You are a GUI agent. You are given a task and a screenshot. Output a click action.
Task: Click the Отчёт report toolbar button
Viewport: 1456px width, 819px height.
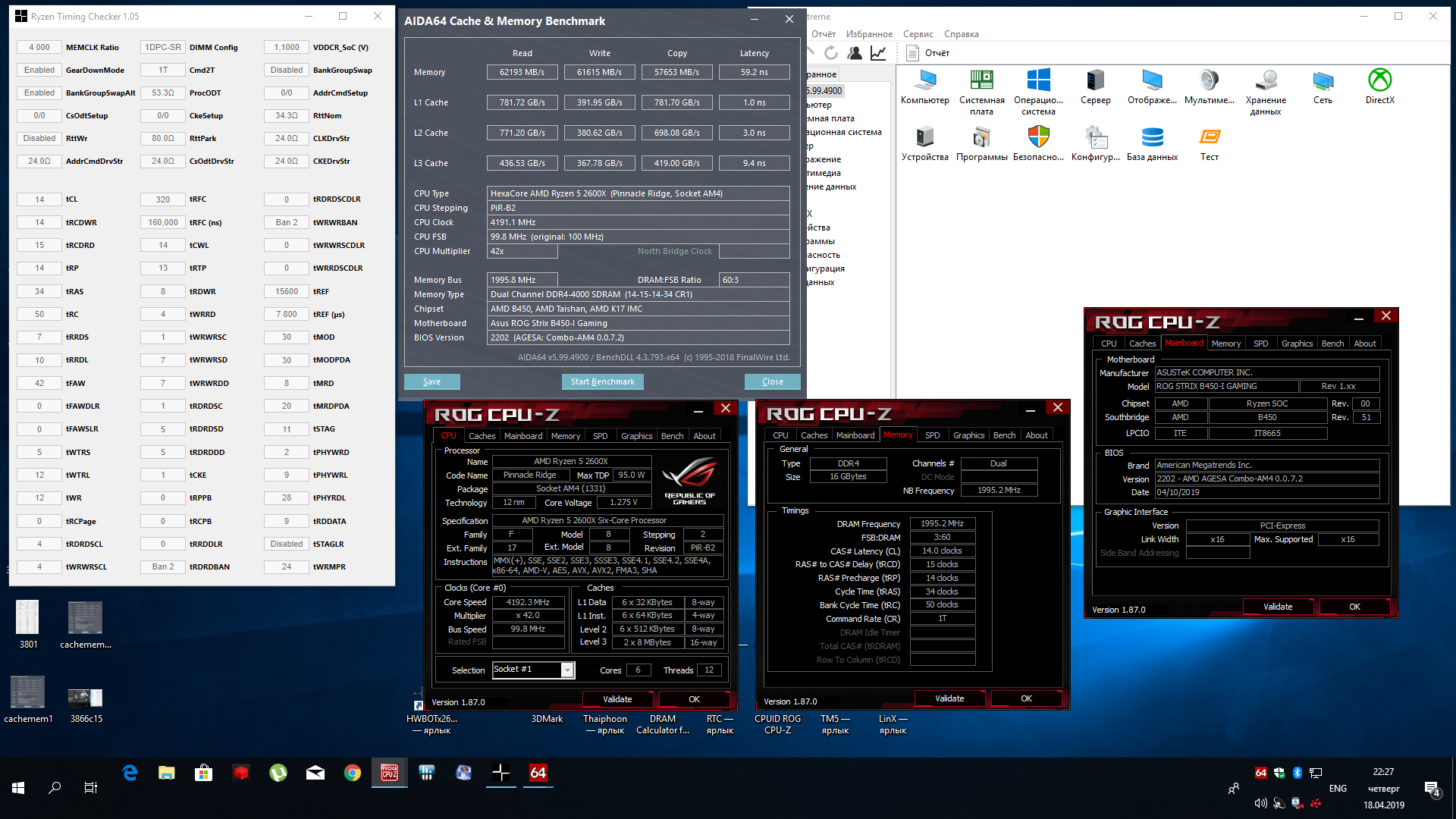point(927,52)
